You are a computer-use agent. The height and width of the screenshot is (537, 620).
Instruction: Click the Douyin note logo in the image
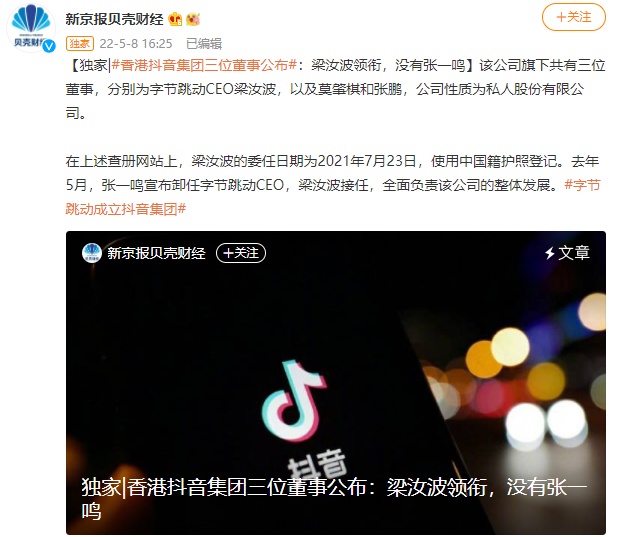click(295, 400)
